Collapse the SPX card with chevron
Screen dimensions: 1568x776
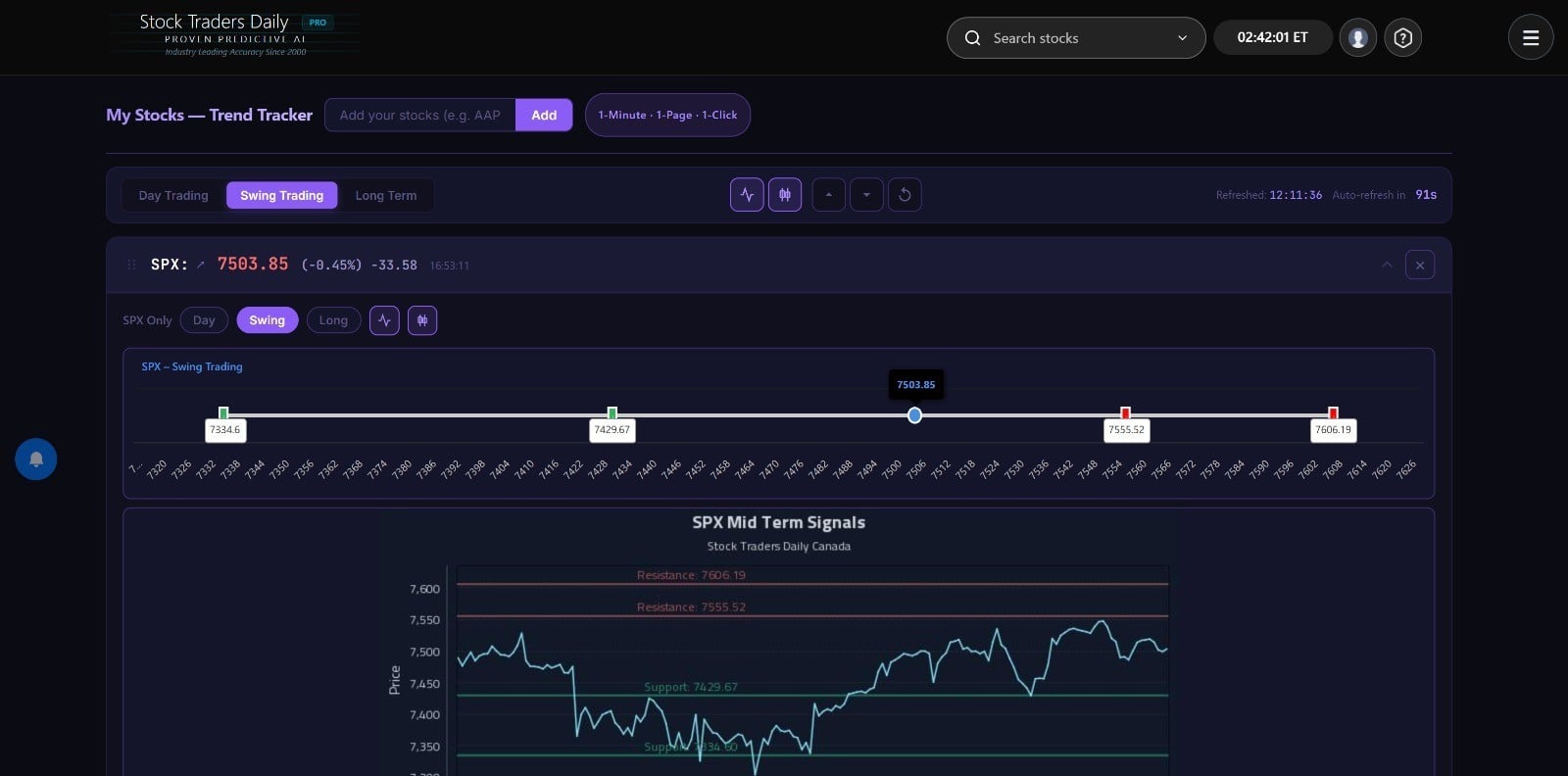coord(1387,265)
